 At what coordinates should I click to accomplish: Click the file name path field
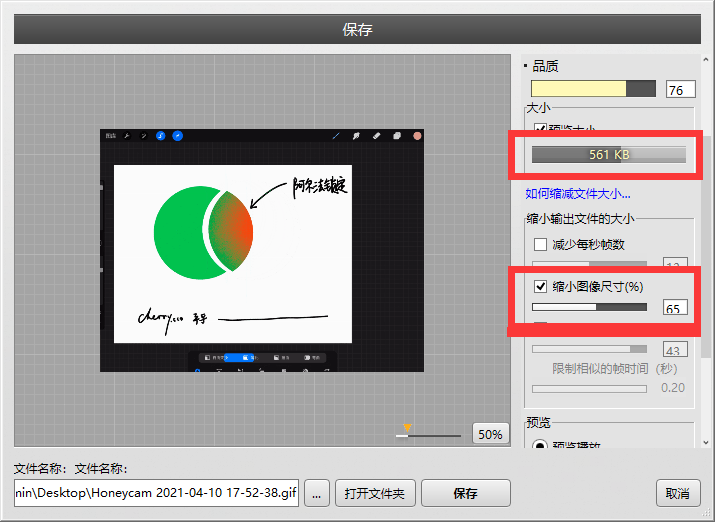point(156,493)
